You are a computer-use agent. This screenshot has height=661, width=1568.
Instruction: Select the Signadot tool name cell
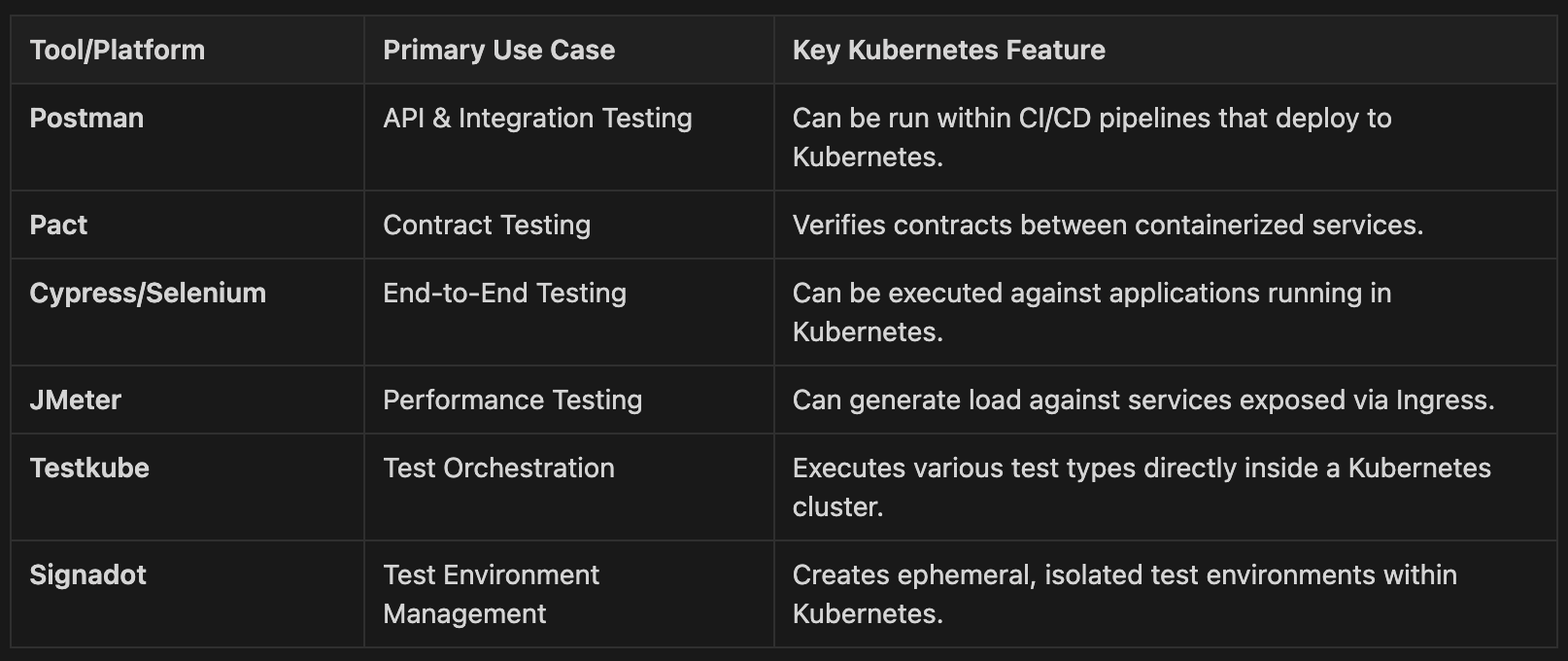[x=87, y=575]
